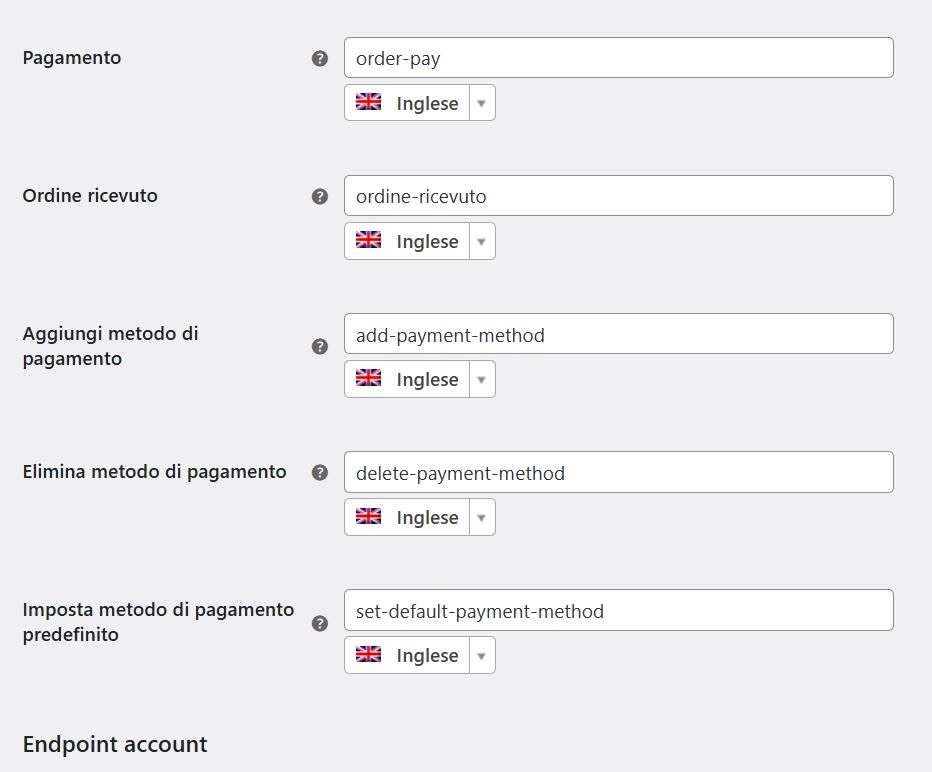Viewport: 932px width, 772px height.
Task: Click help icon for Aggiungi metodo di pagamento
Action: click(x=320, y=346)
